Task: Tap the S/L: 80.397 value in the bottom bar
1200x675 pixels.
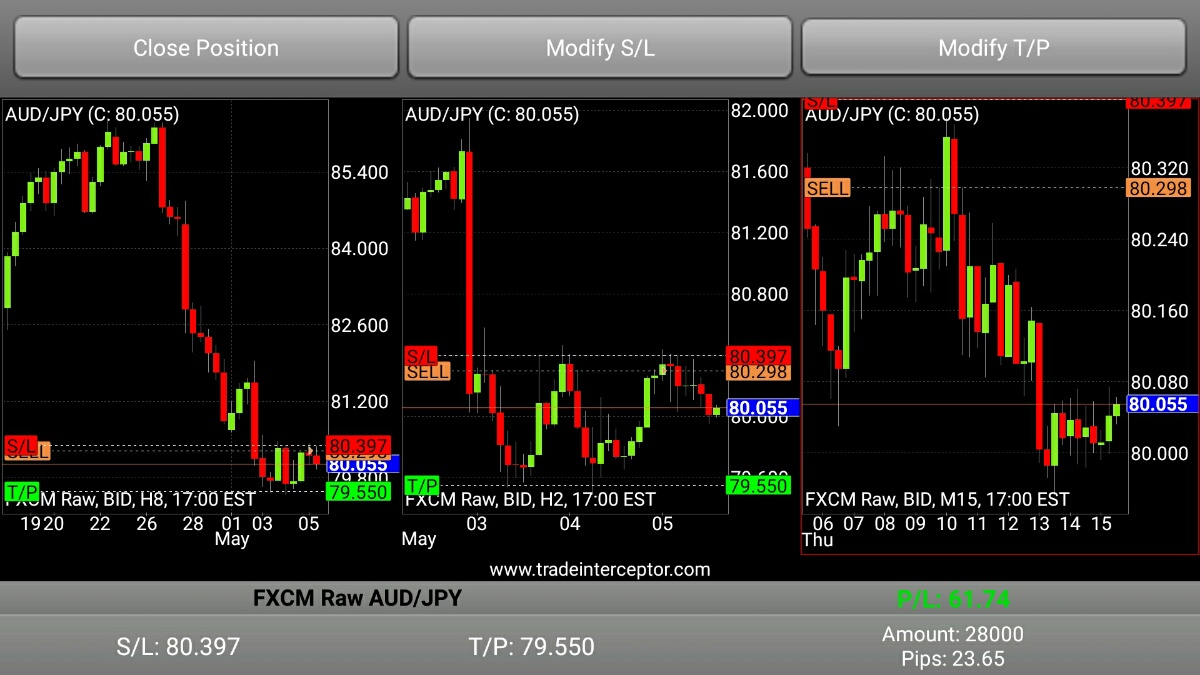Action: click(x=178, y=646)
